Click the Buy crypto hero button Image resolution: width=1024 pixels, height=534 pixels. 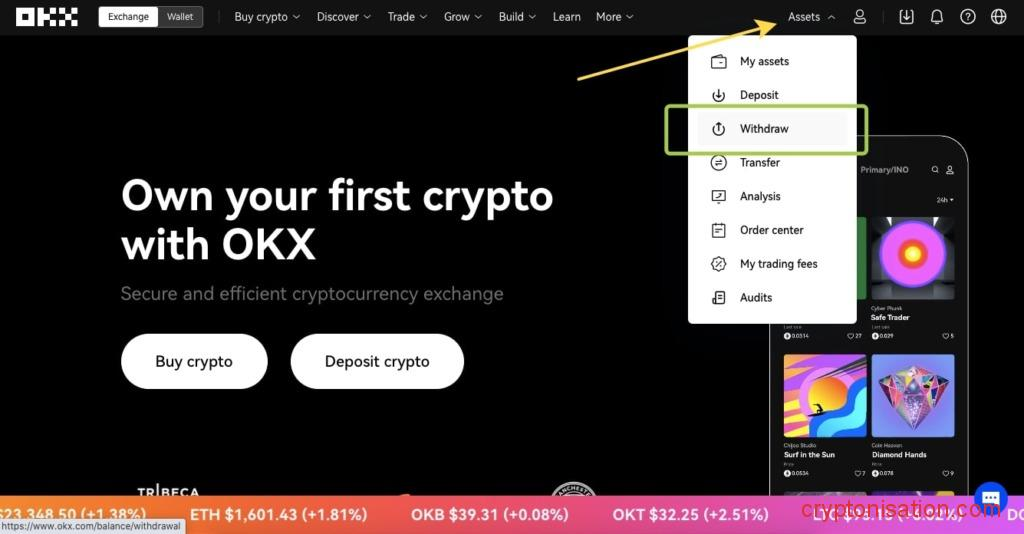194,361
